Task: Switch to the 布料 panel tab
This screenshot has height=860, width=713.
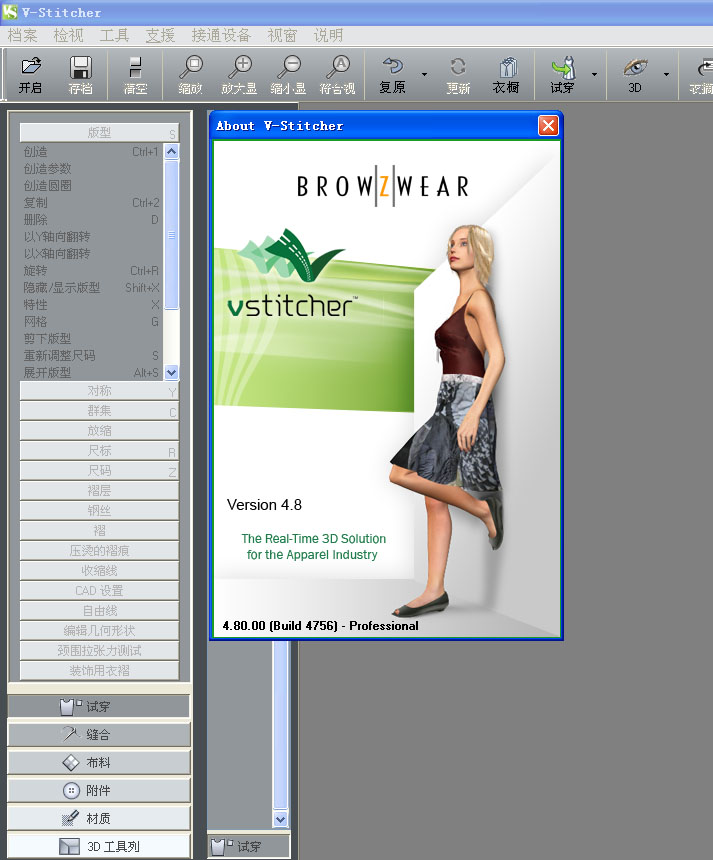Action: tap(99, 762)
